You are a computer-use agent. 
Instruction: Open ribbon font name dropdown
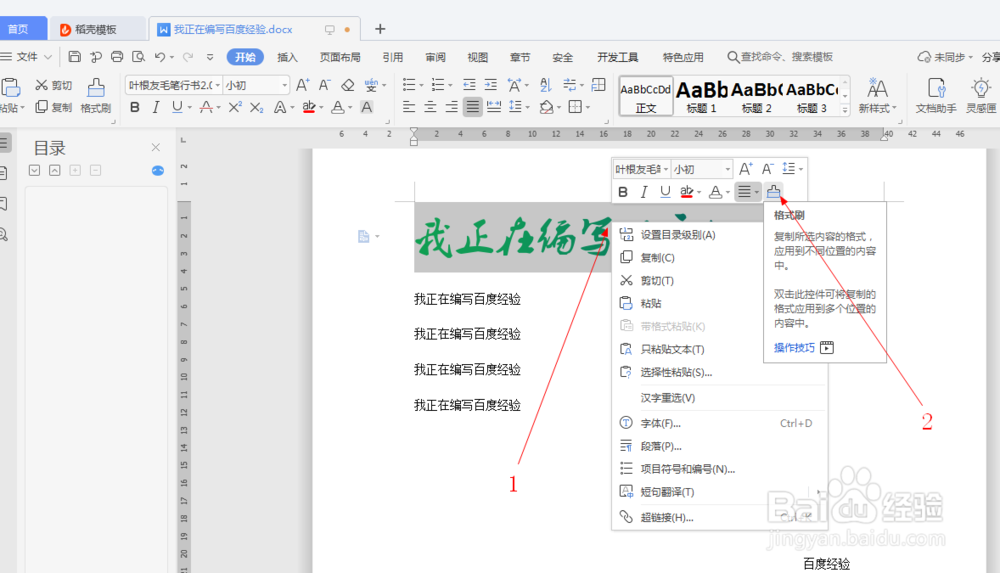tap(217, 85)
